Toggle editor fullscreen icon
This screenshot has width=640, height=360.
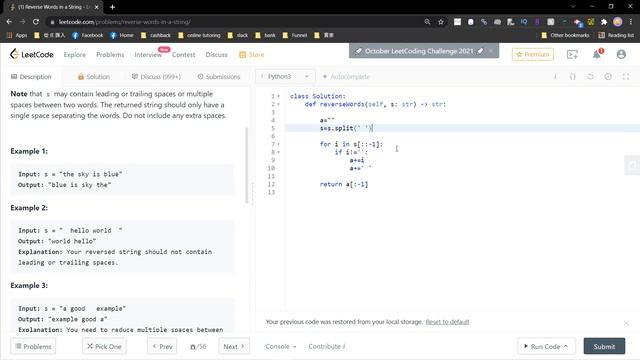[626, 77]
